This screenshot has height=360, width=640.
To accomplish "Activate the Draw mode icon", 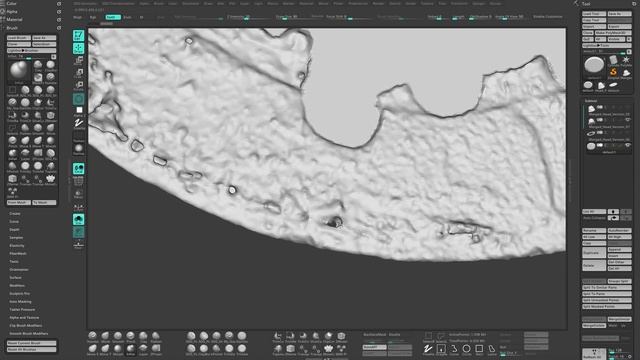I will [x=78, y=48].
